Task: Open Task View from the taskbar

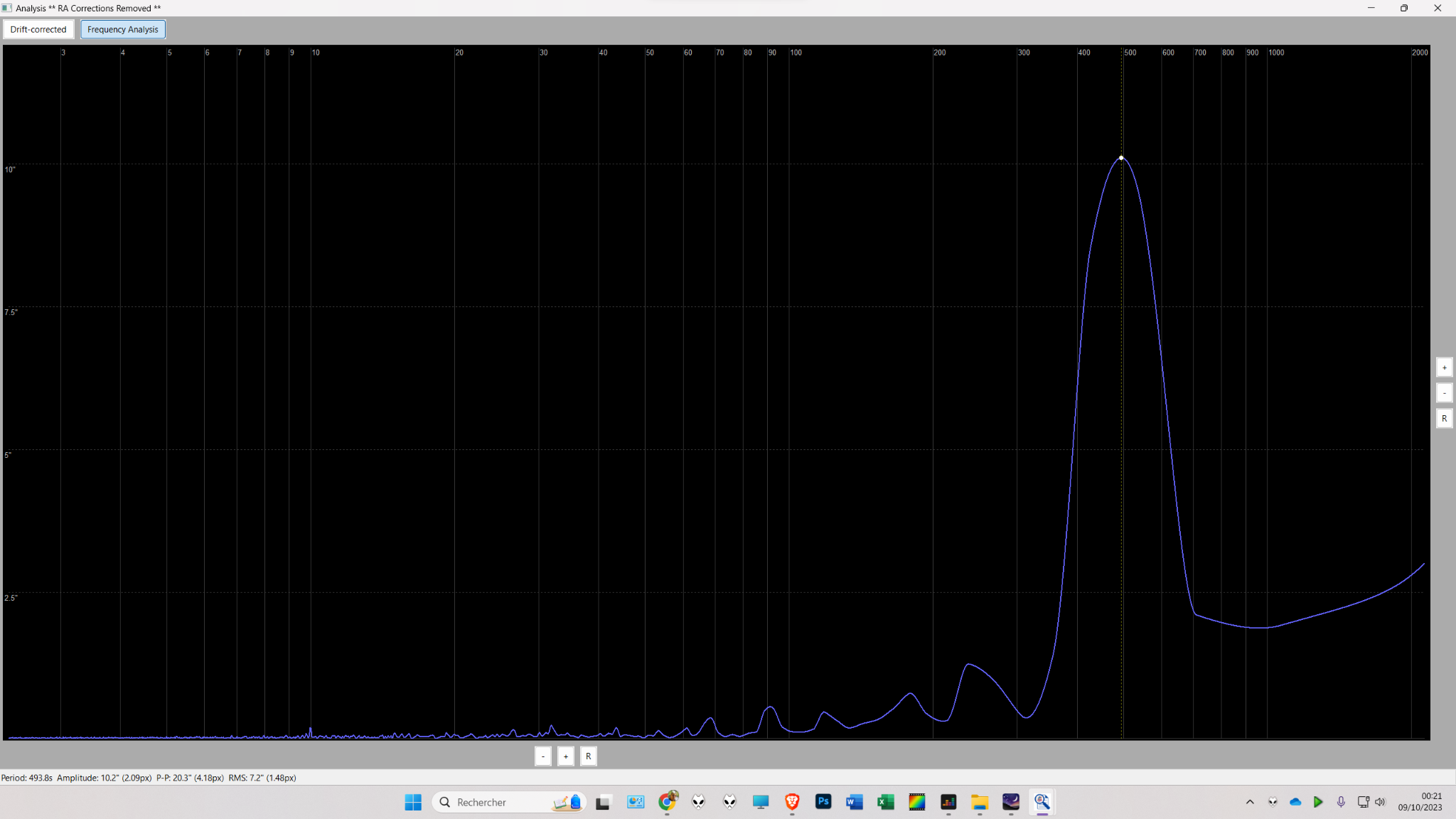Action: click(604, 802)
